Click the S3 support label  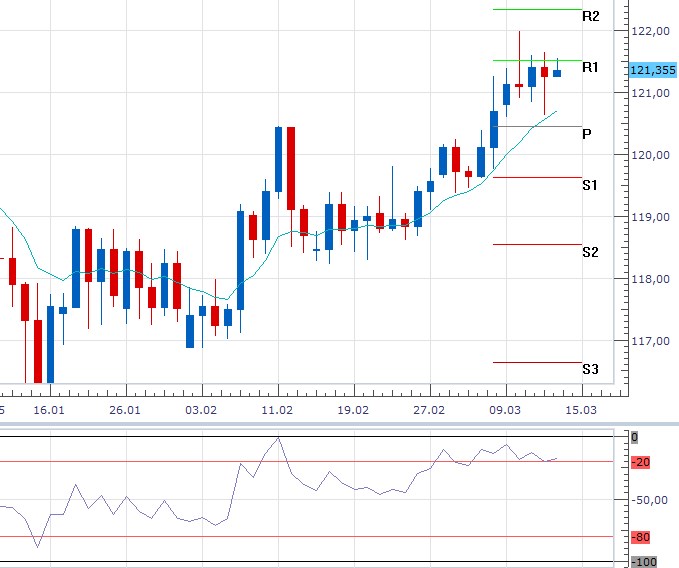coord(590,369)
